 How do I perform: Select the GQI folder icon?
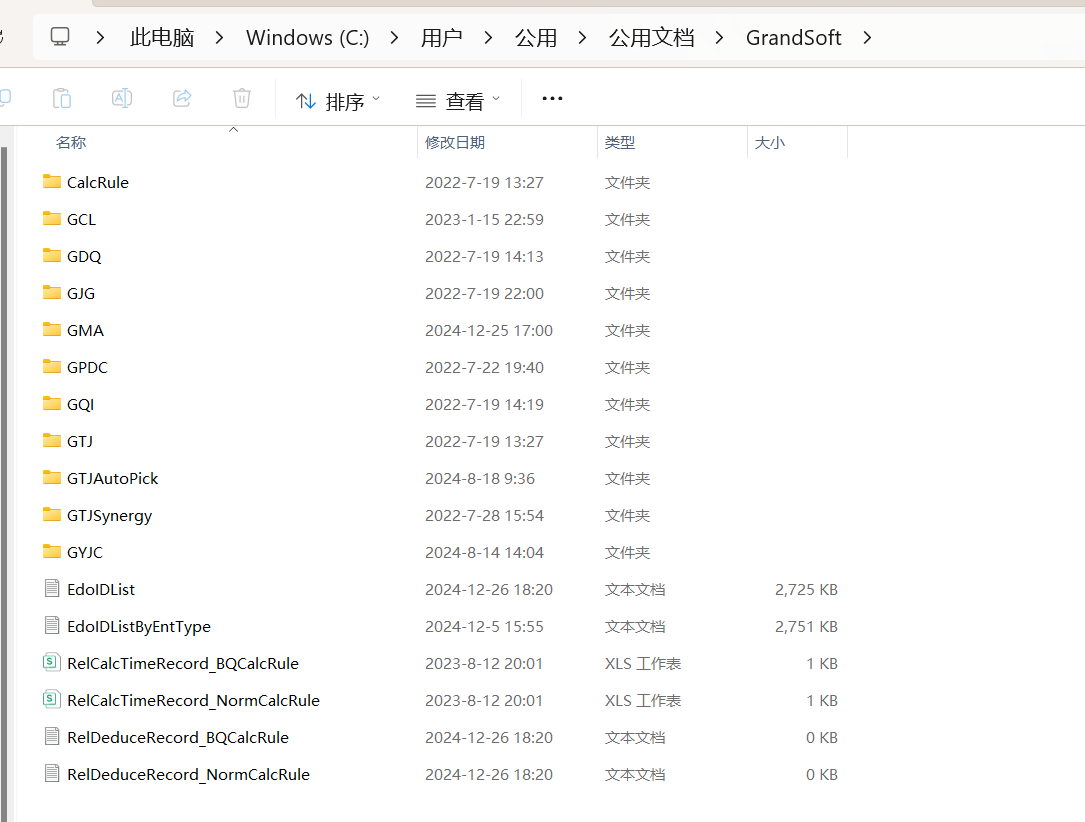point(52,403)
